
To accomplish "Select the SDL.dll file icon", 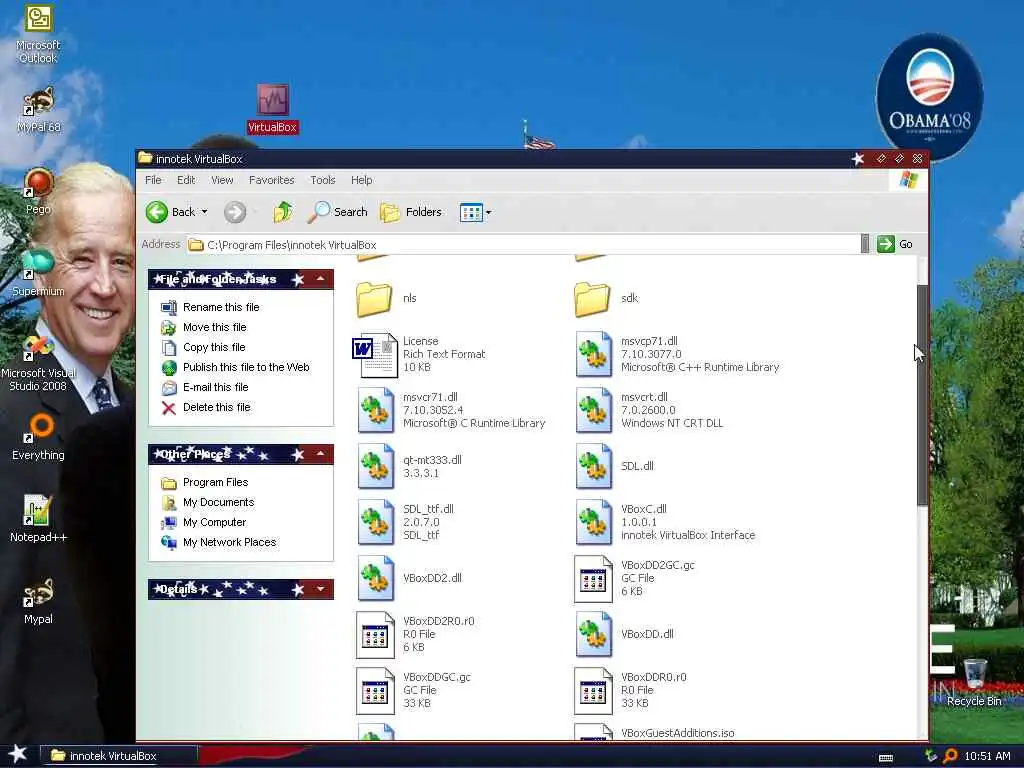I will pyautogui.click(x=594, y=466).
